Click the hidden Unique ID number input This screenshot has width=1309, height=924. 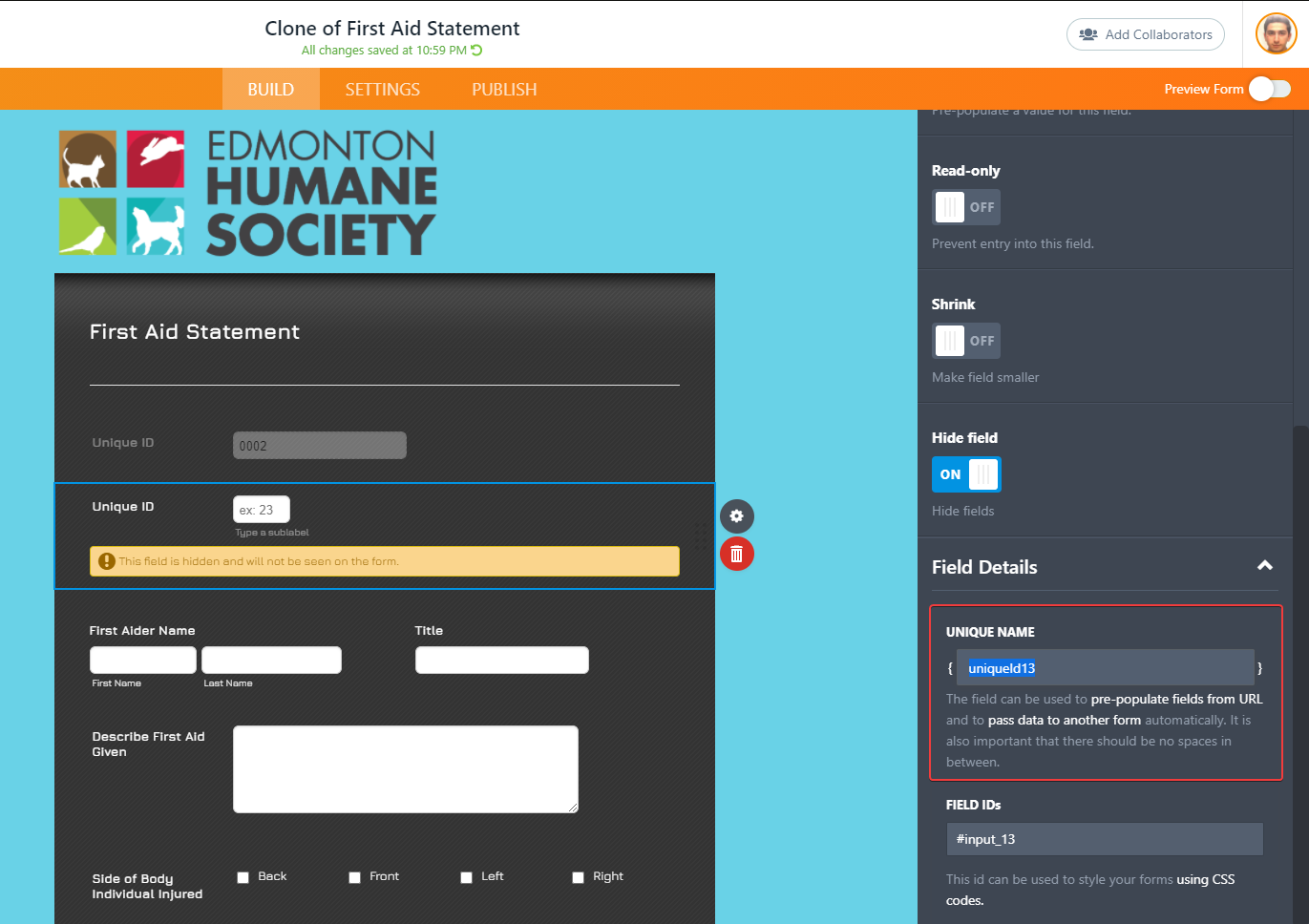262,510
